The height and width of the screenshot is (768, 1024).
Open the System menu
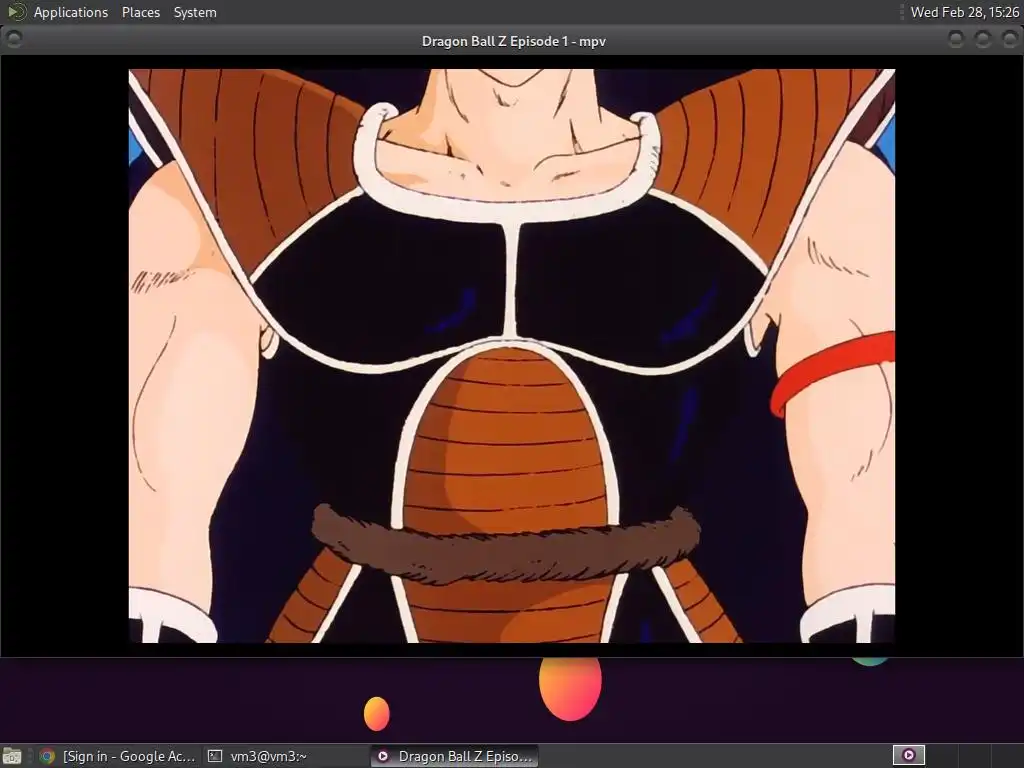[195, 12]
